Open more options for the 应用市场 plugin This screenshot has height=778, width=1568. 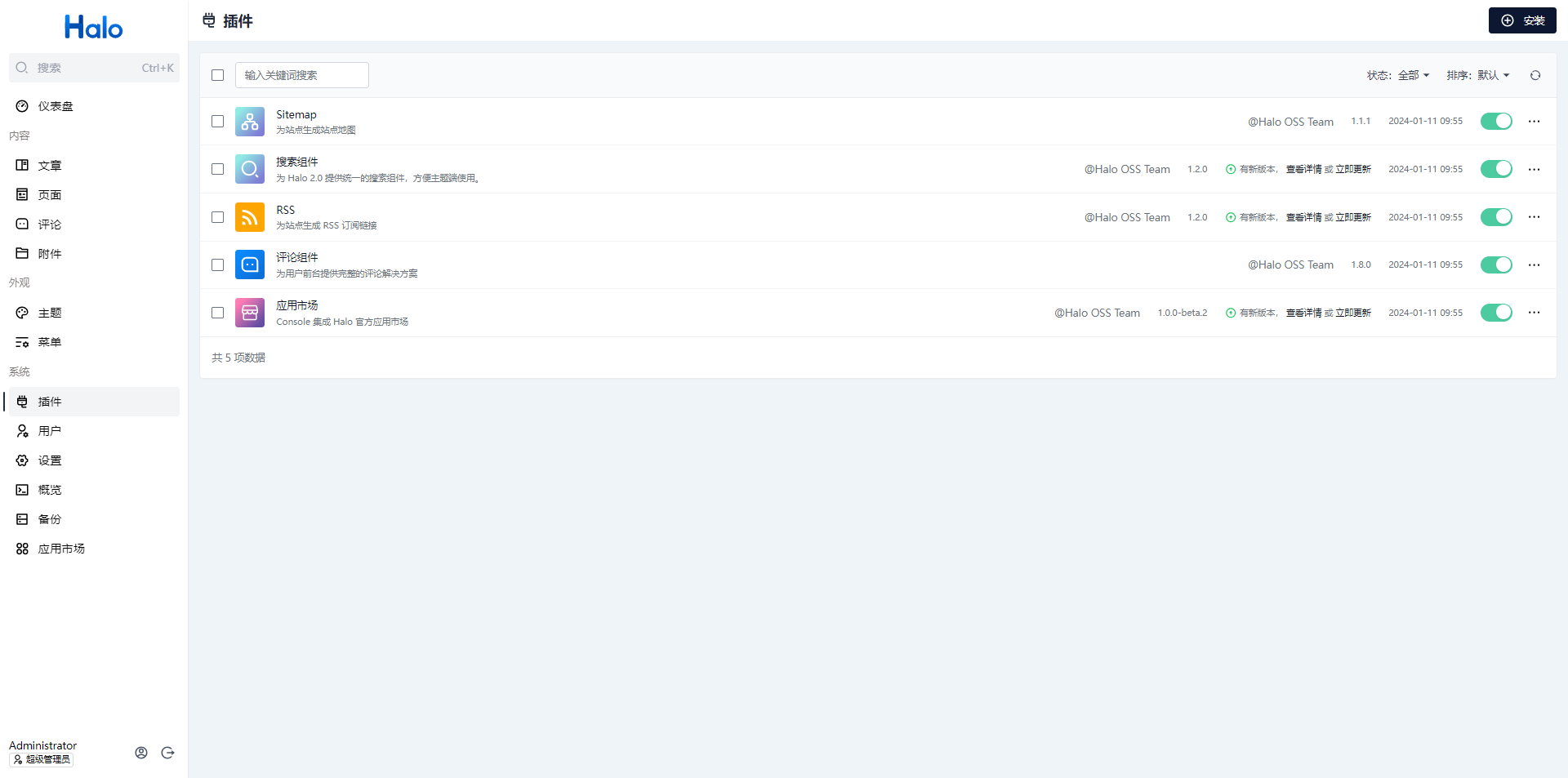click(x=1535, y=313)
